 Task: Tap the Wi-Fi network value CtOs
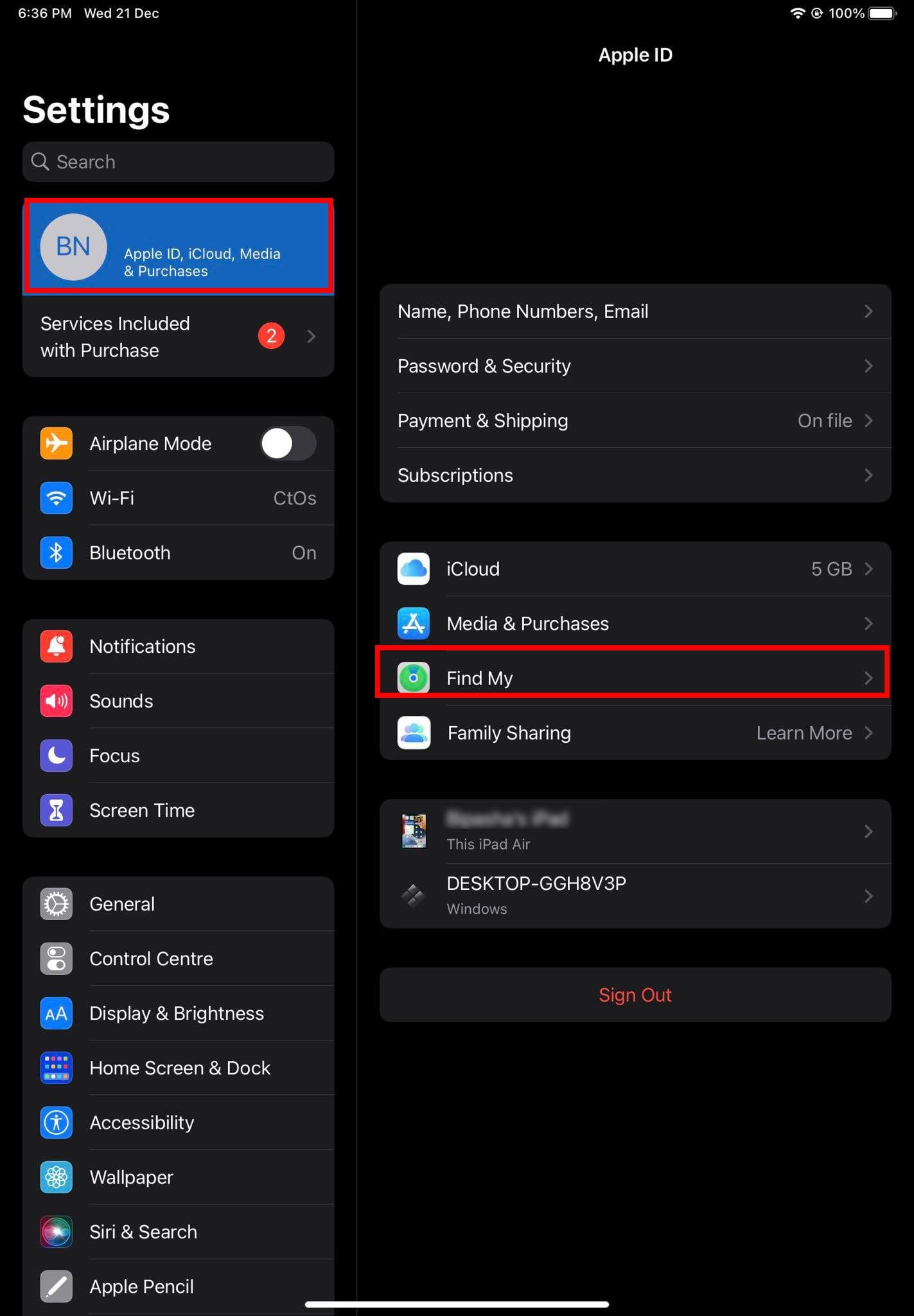[x=295, y=498]
